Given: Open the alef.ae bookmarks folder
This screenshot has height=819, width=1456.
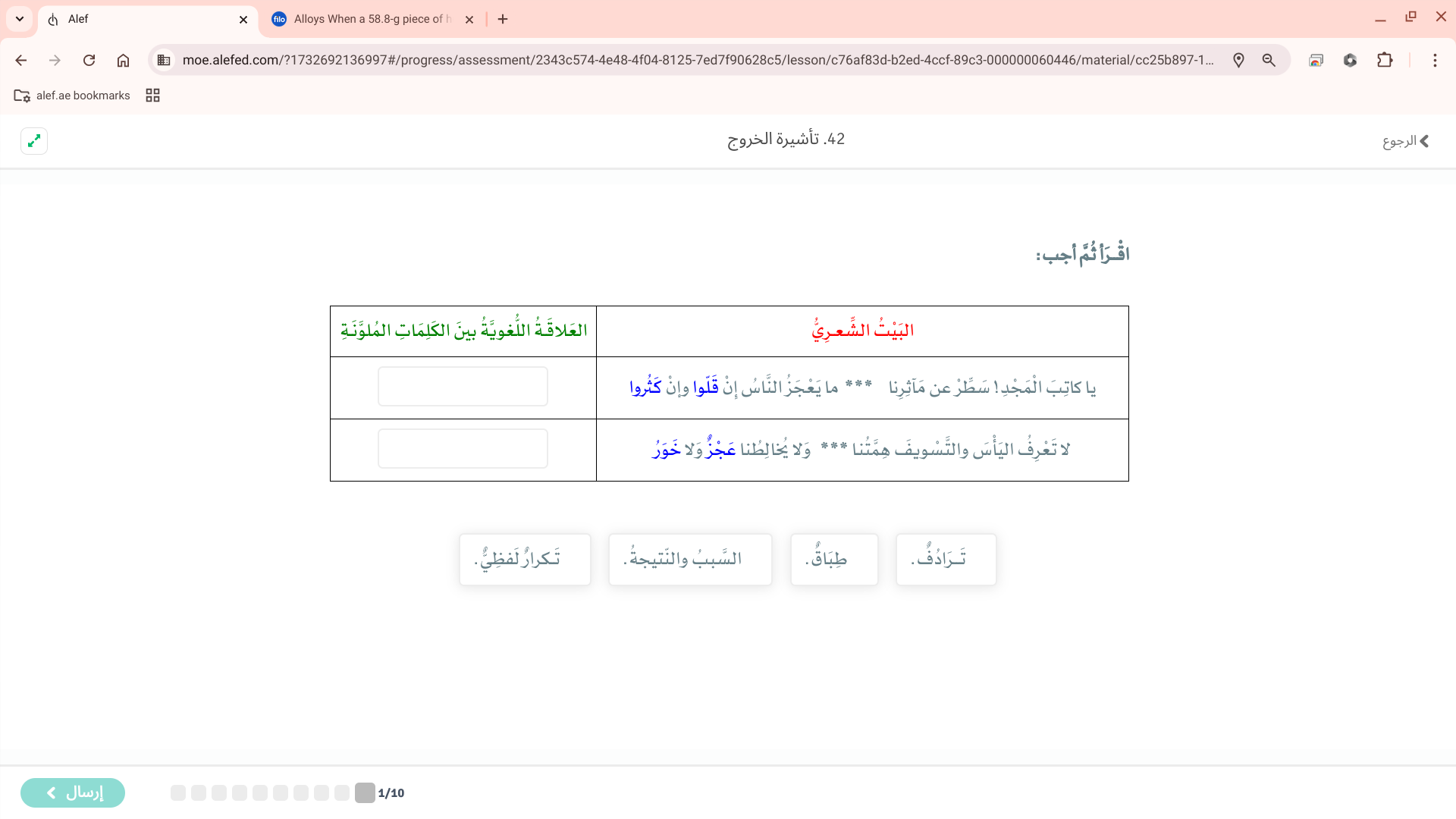Looking at the screenshot, I should (72, 96).
